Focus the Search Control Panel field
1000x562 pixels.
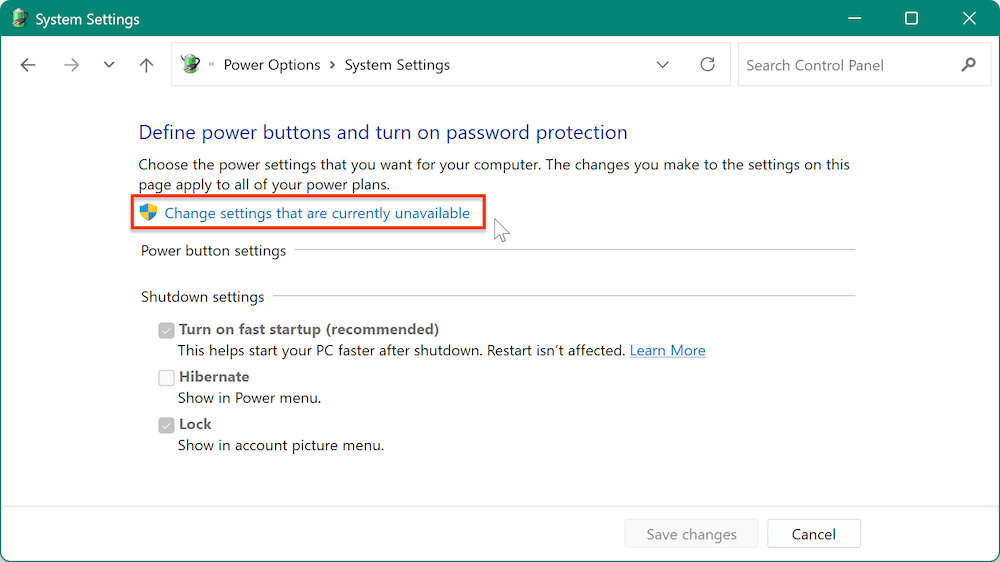(864, 65)
